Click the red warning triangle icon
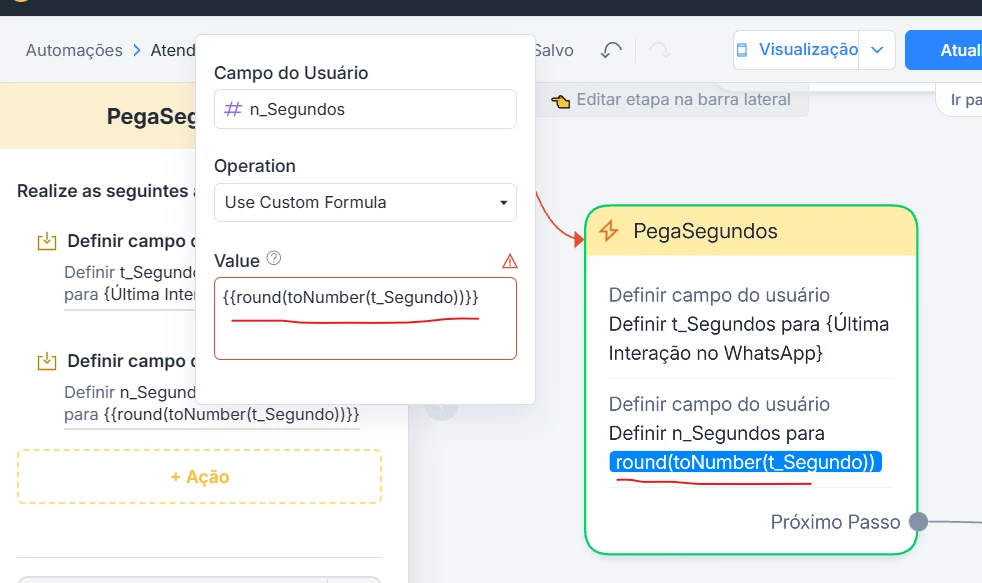Screen dimensions: 982x583 510,261
